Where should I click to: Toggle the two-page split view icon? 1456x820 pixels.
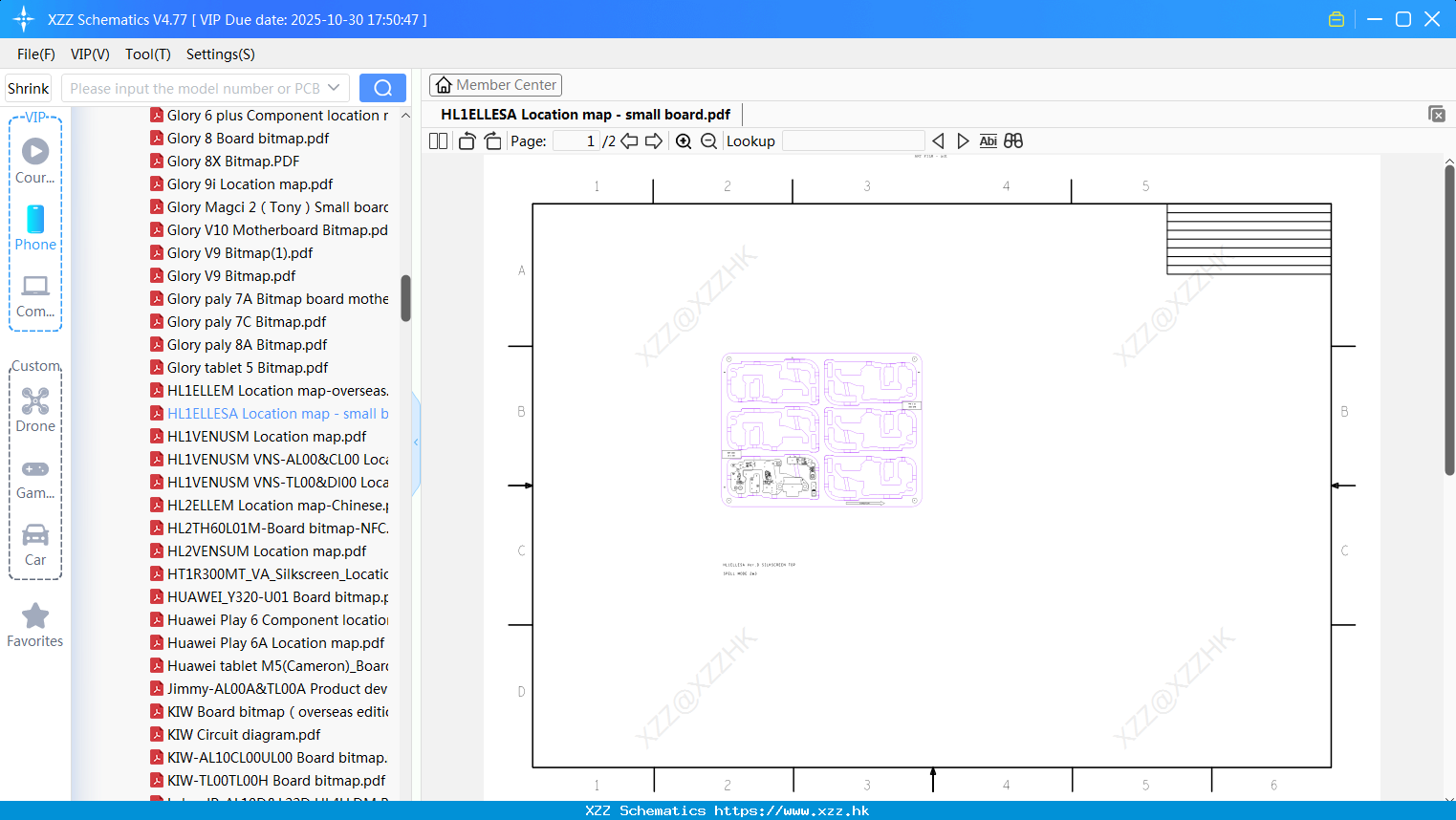coord(439,141)
